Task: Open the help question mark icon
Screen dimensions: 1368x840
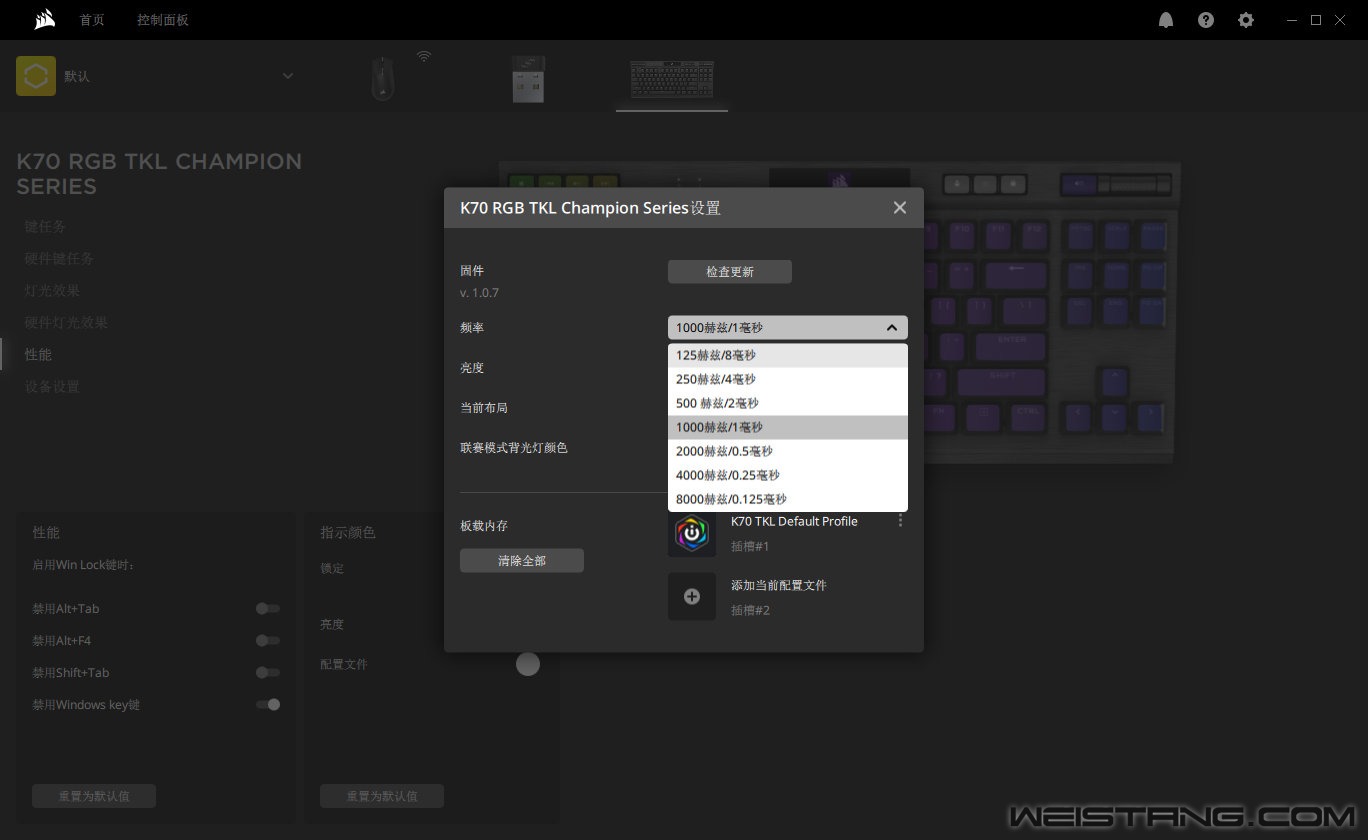Action: tap(1206, 20)
